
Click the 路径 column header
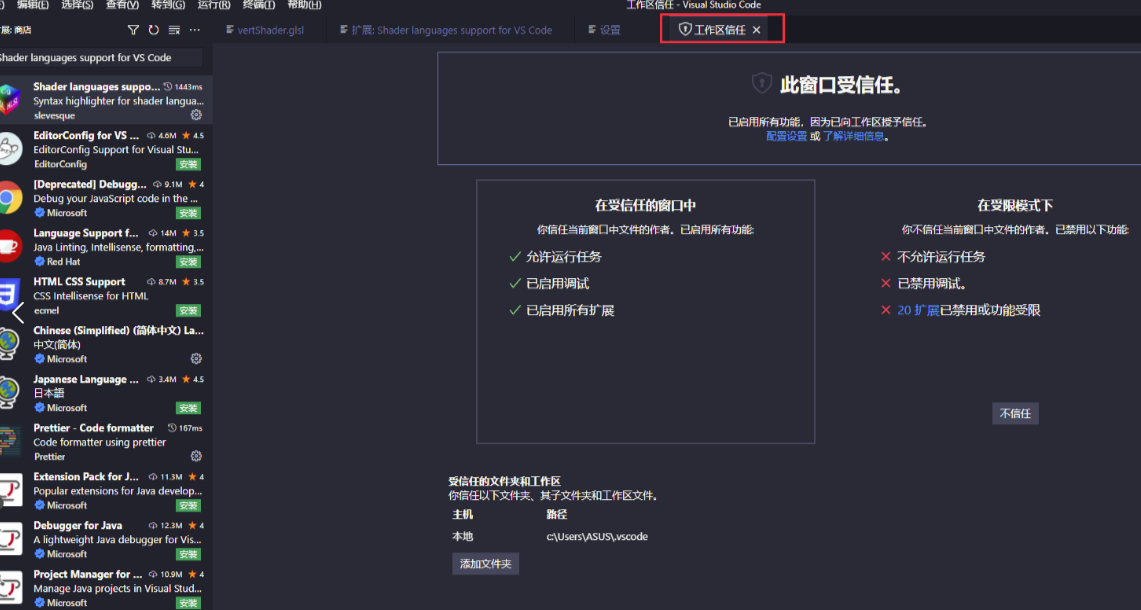tap(557, 515)
